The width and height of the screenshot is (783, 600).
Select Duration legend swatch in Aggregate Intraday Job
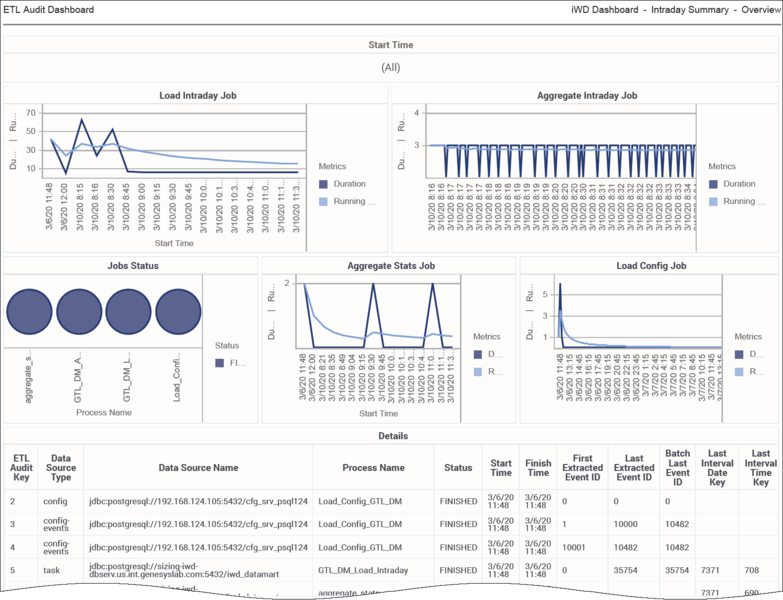click(x=713, y=184)
